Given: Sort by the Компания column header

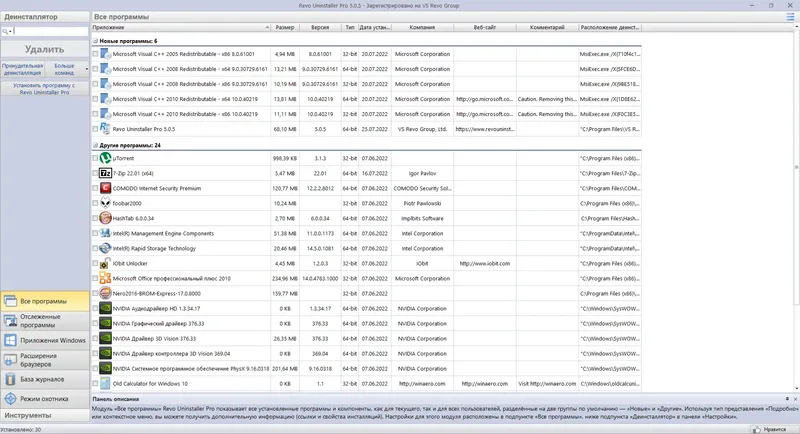Looking at the screenshot, I should point(422,27).
